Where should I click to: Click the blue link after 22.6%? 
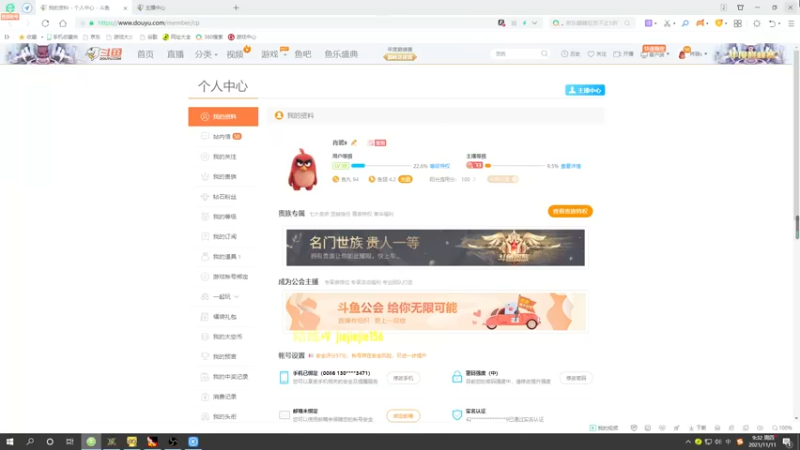pyautogui.click(x=440, y=166)
